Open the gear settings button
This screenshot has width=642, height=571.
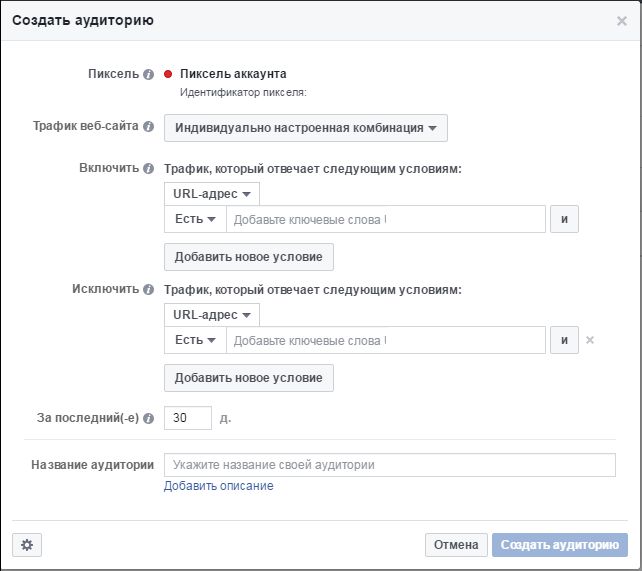(27, 545)
